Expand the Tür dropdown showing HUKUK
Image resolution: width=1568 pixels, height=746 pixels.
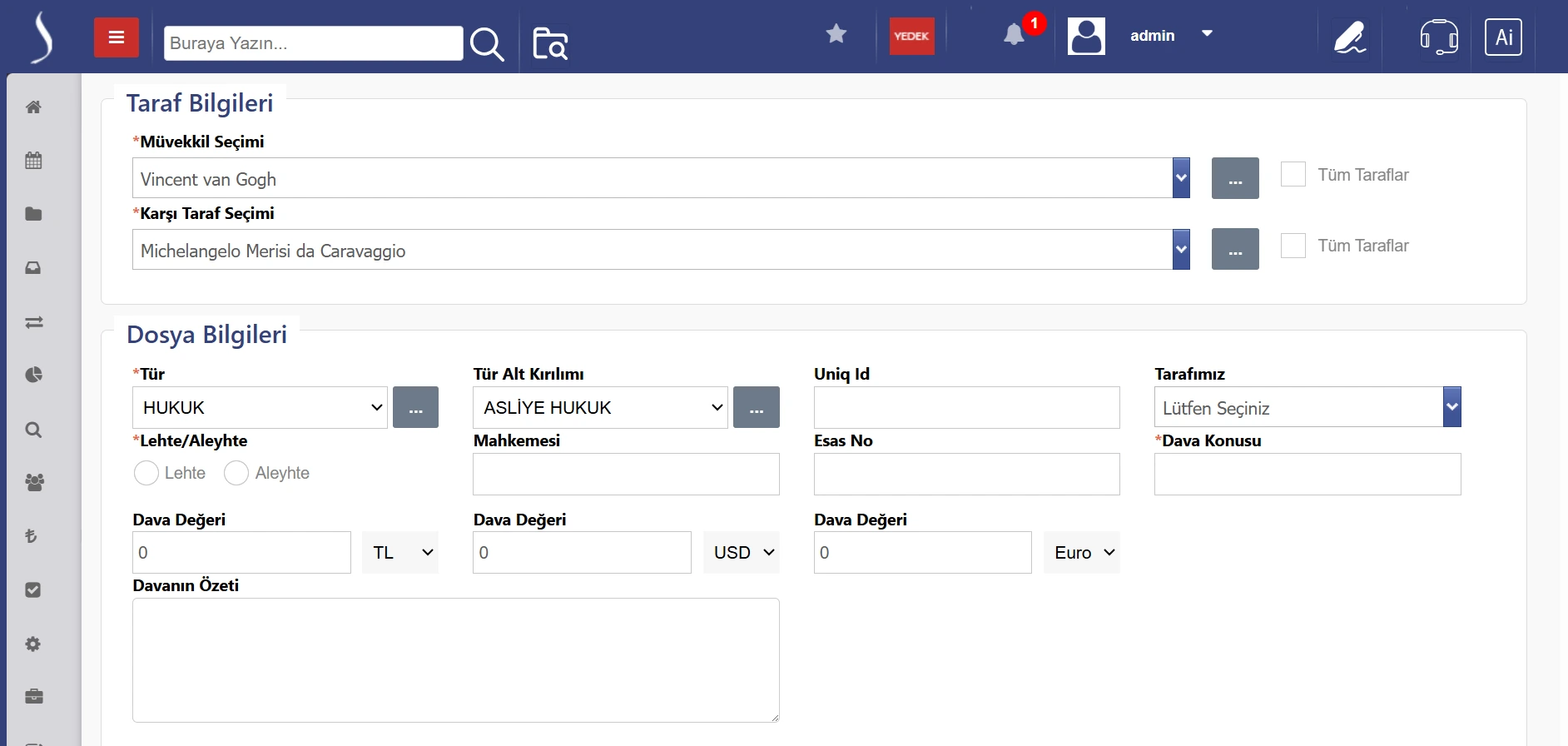pyautogui.click(x=260, y=408)
